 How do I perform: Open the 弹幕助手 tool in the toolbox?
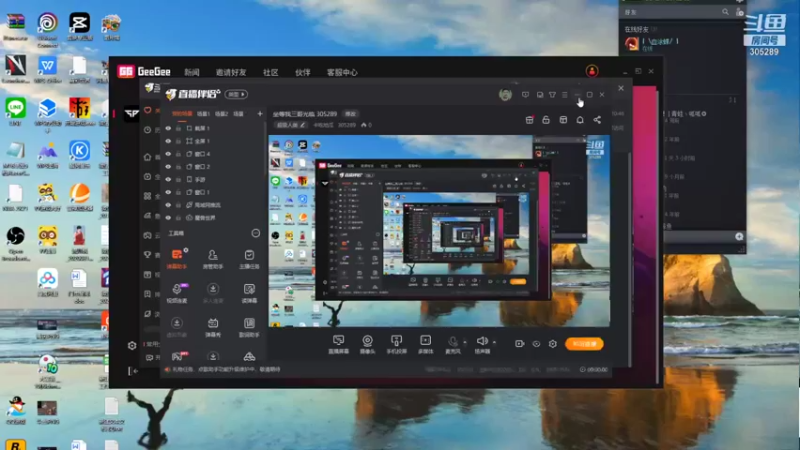click(177, 259)
